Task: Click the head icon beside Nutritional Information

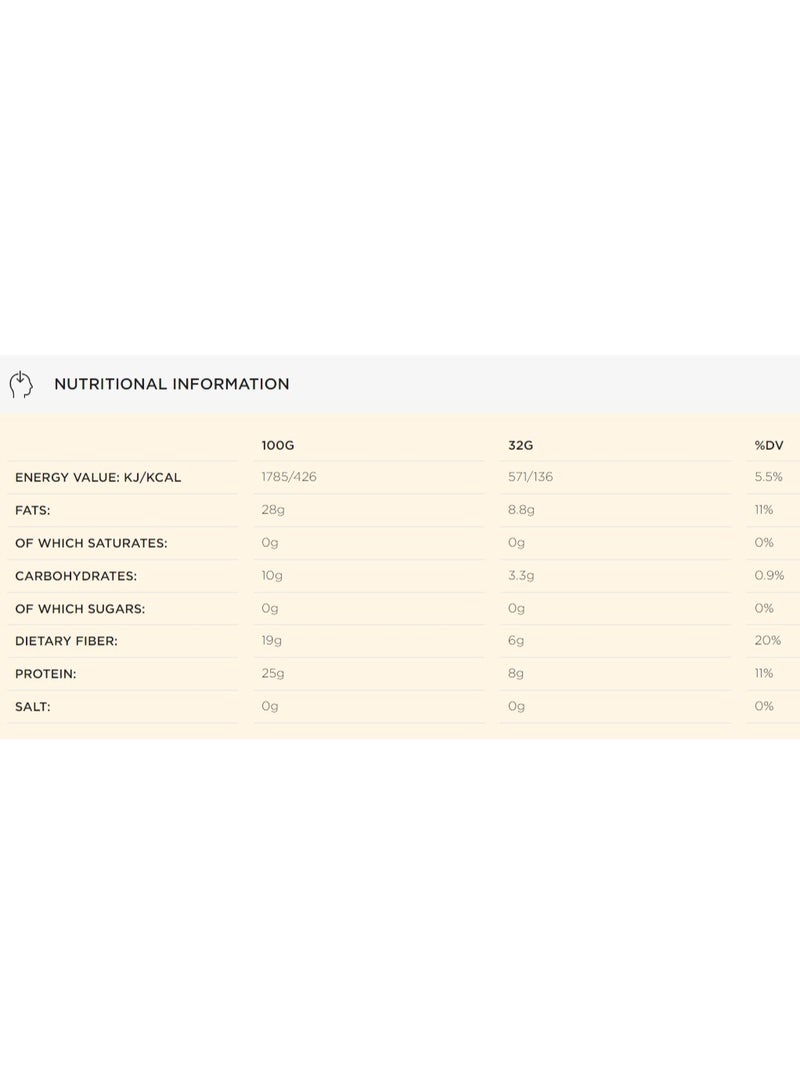Action: pos(21,384)
